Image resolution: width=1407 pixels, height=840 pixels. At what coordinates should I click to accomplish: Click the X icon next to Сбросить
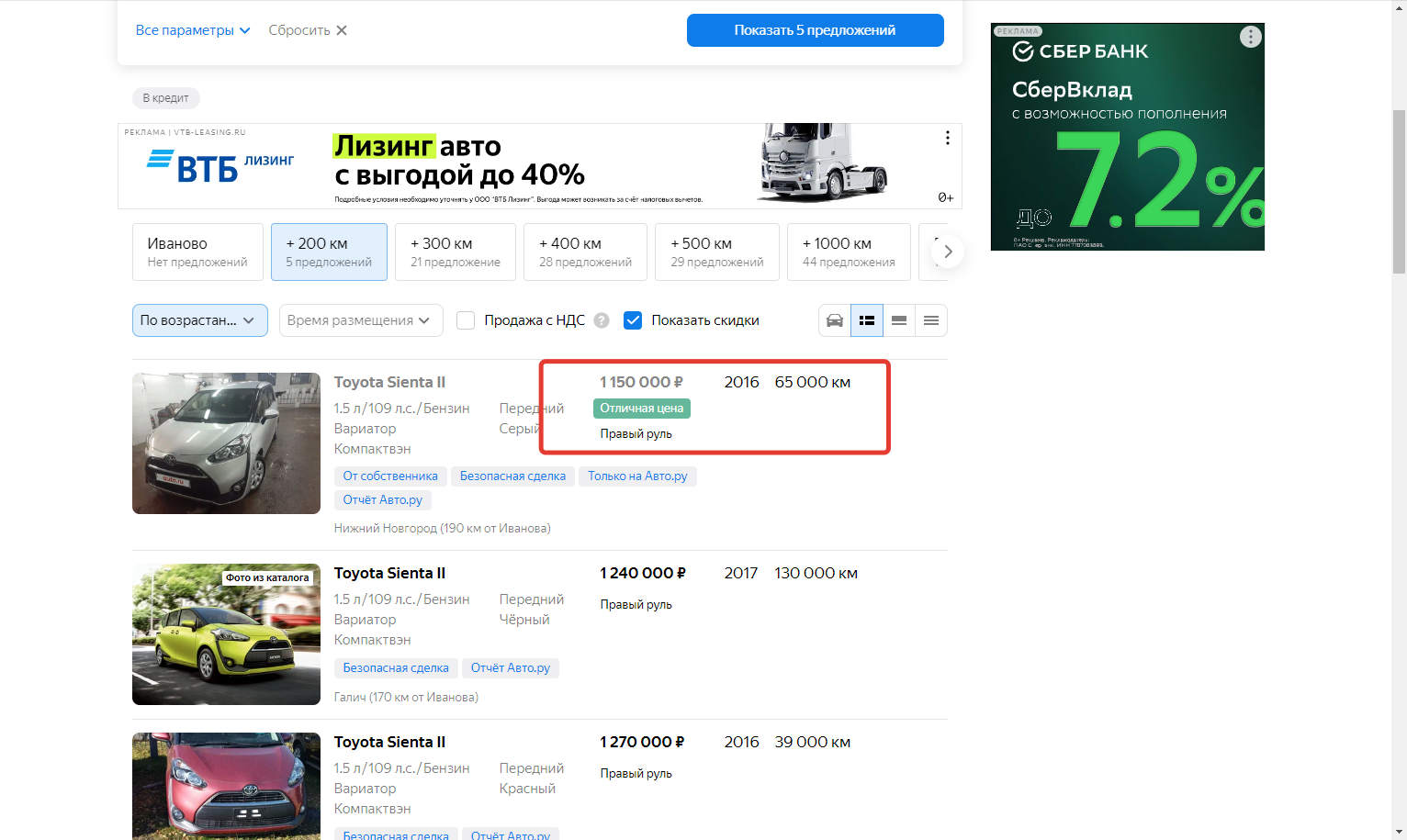342,30
